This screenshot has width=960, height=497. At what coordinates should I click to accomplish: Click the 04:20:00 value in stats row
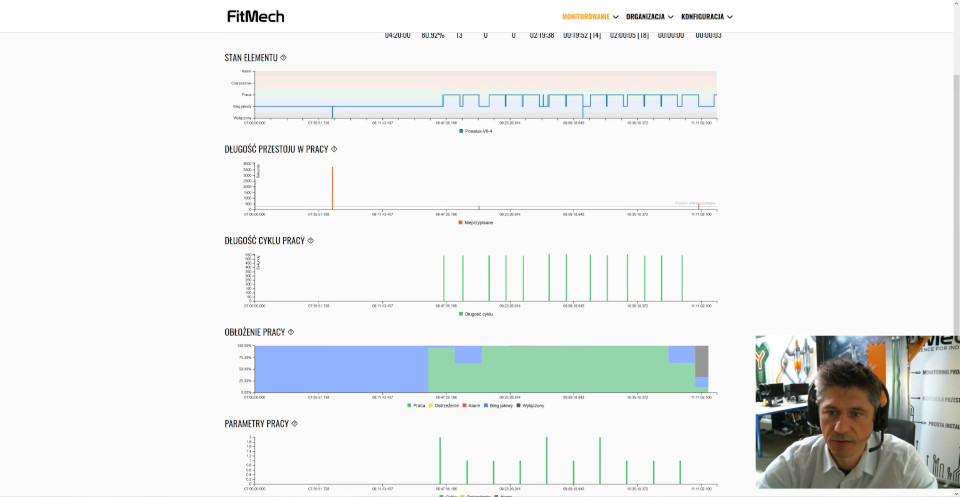(397, 35)
